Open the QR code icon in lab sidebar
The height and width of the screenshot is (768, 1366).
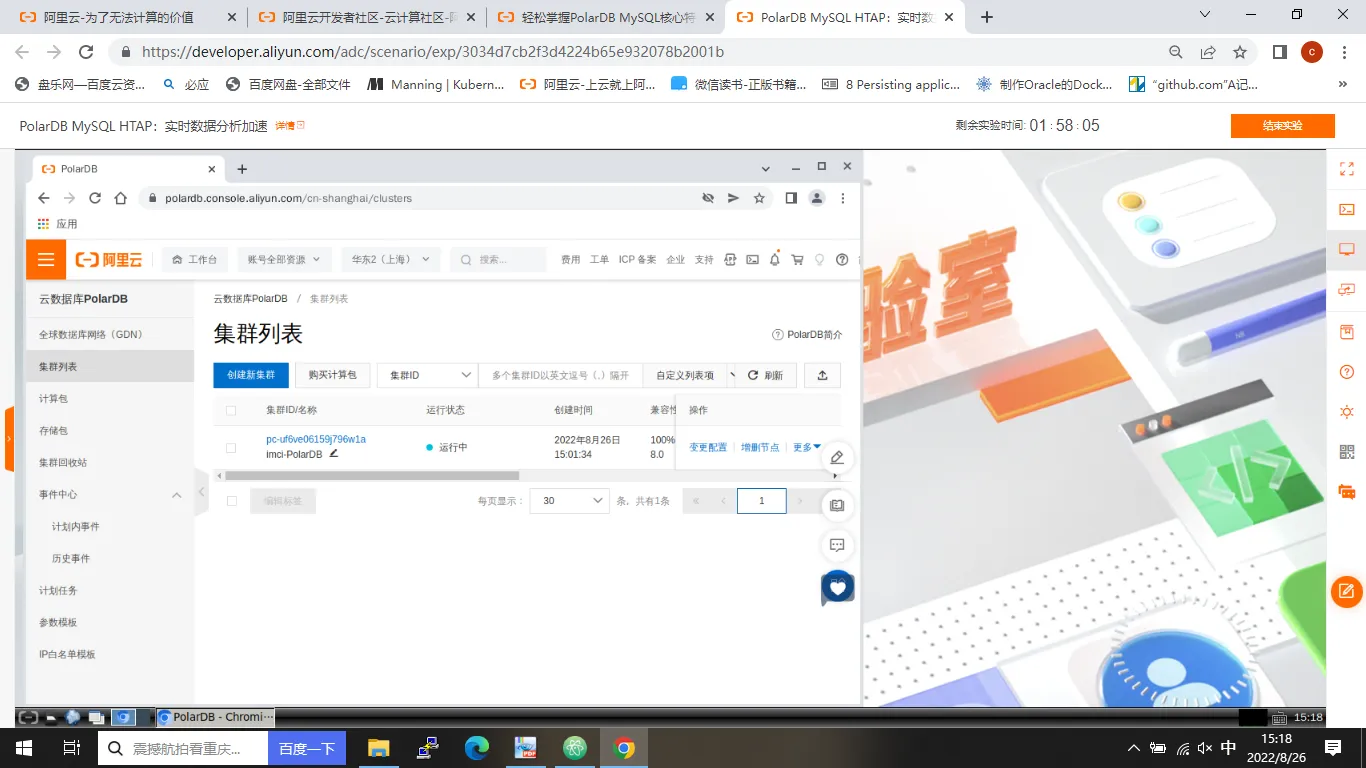point(1346,452)
